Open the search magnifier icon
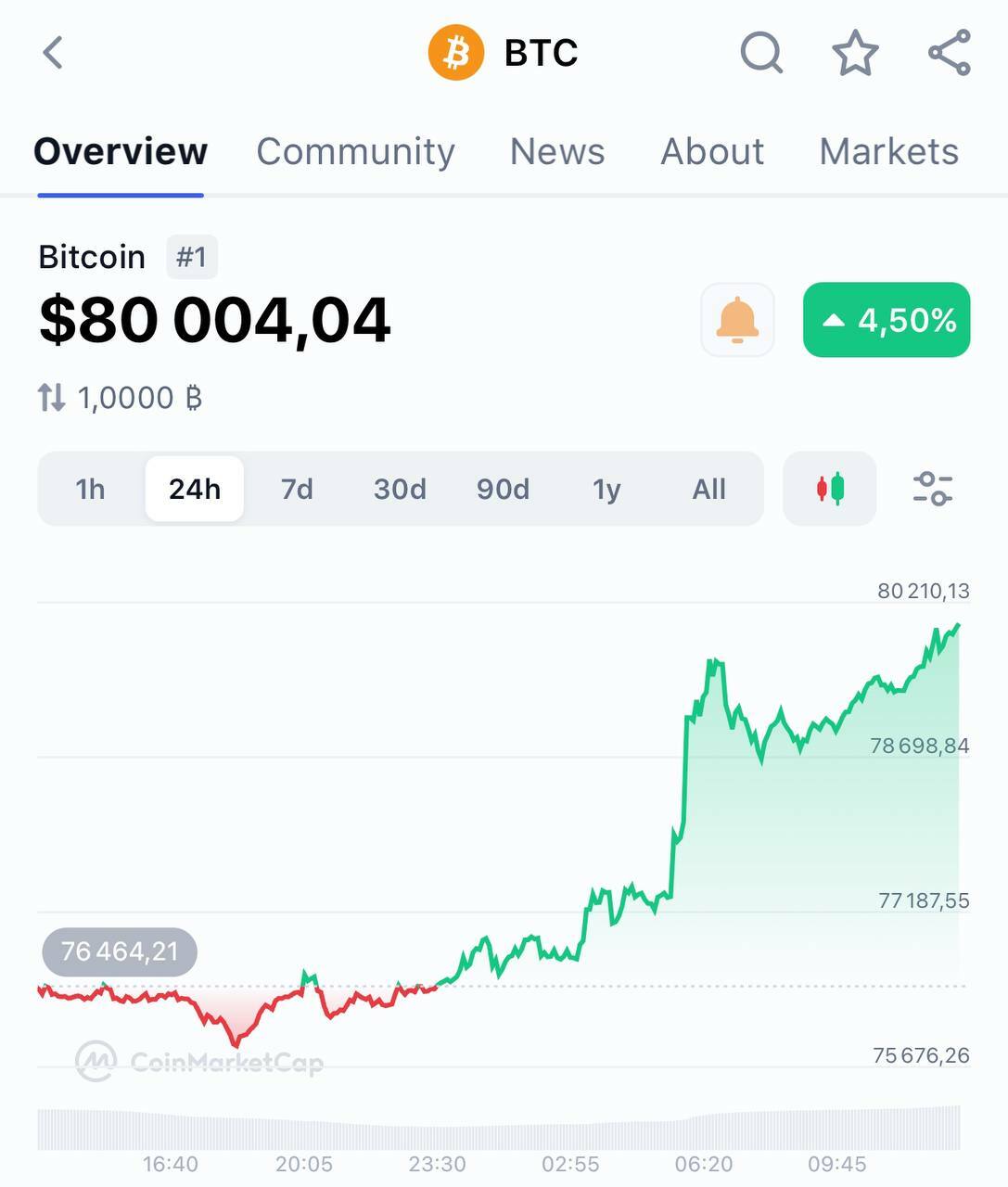 [761, 53]
